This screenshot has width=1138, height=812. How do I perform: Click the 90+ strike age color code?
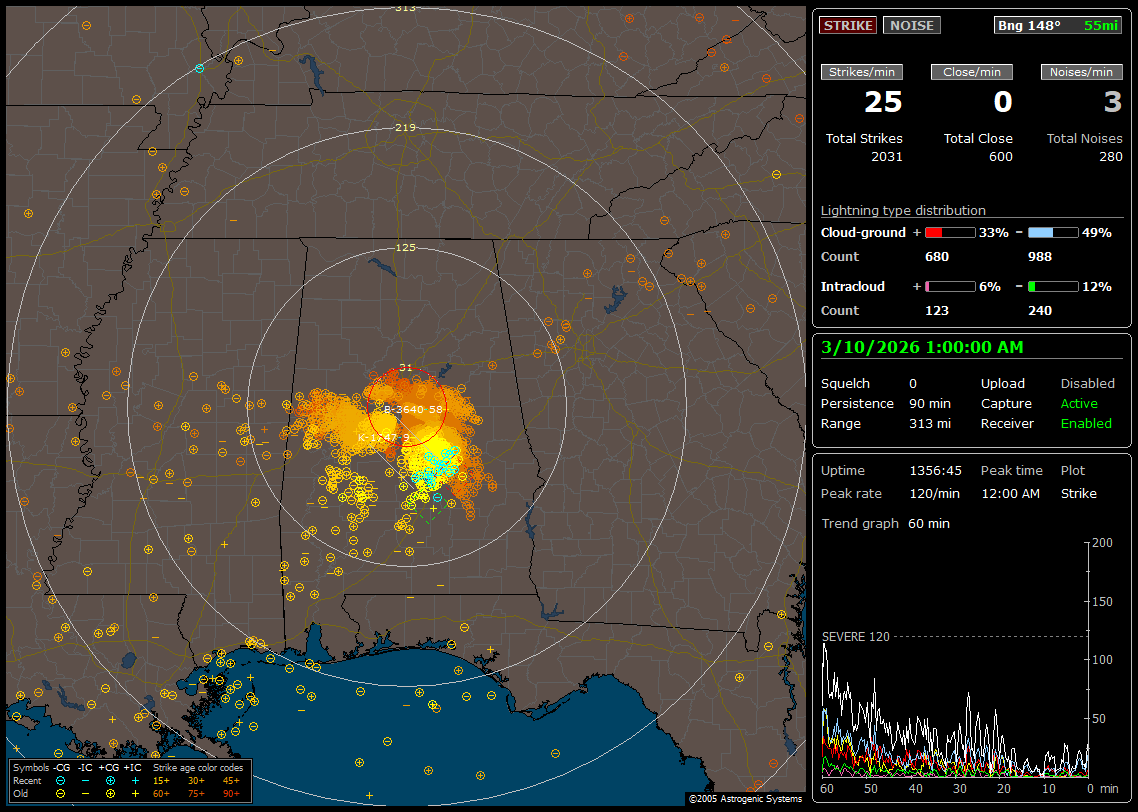[x=232, y=793]
